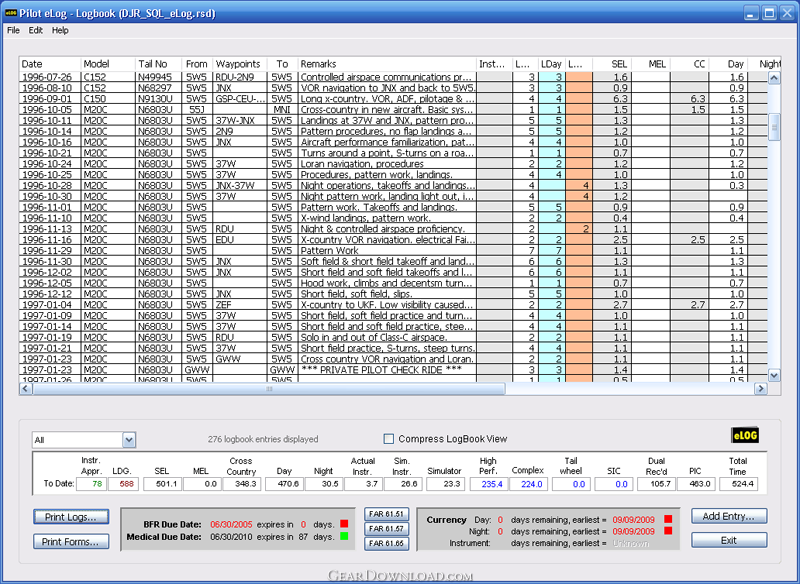Click the vertical scrollbar thumb

[774, 126]
